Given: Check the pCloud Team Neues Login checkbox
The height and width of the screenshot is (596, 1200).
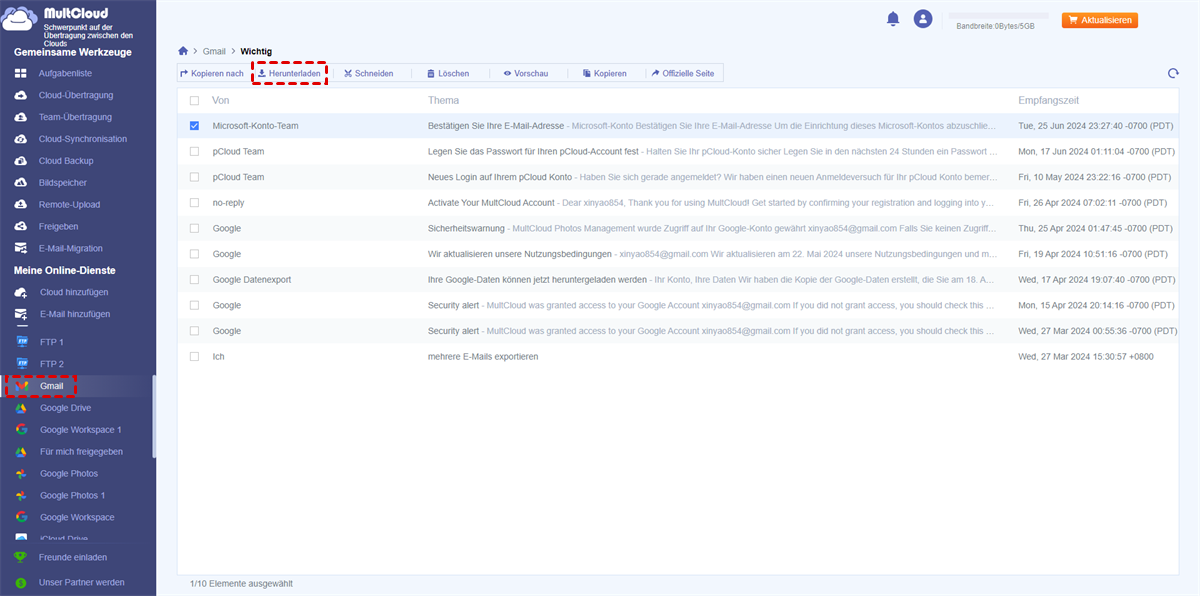Looking at the screenshot, I should [x=194, y=177].
